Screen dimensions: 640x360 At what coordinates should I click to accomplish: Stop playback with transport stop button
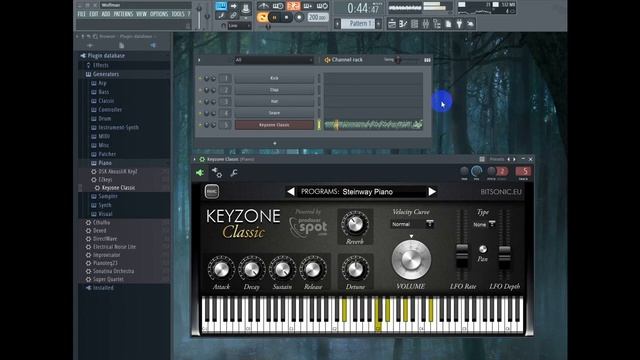(287, 18)
